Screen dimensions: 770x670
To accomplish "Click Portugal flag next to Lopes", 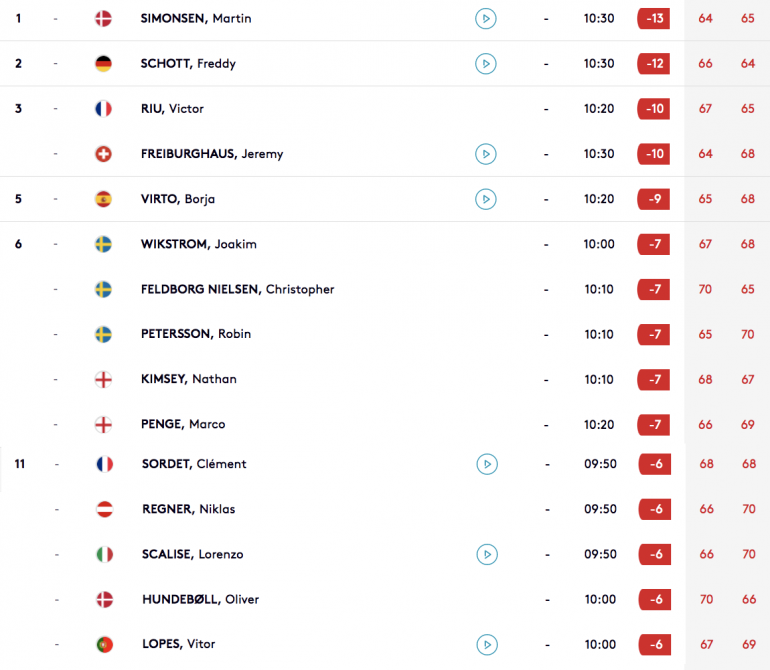I will [x=105, y=644].
